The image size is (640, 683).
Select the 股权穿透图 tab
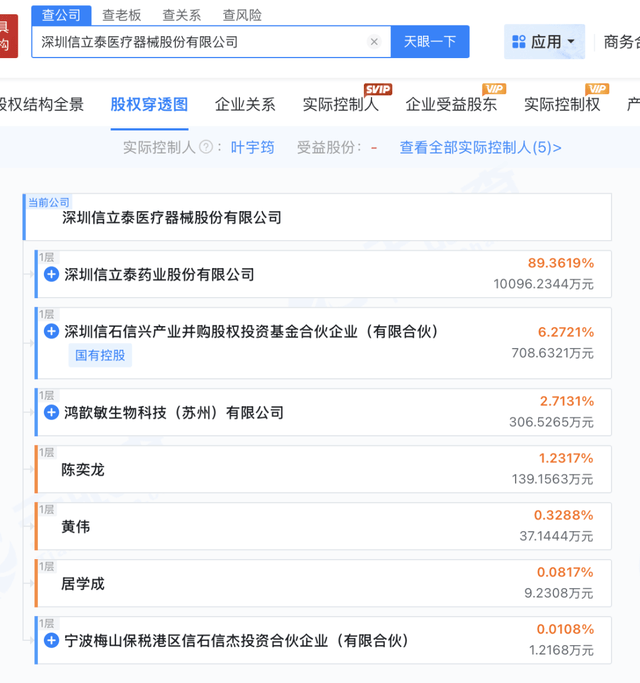149,105
